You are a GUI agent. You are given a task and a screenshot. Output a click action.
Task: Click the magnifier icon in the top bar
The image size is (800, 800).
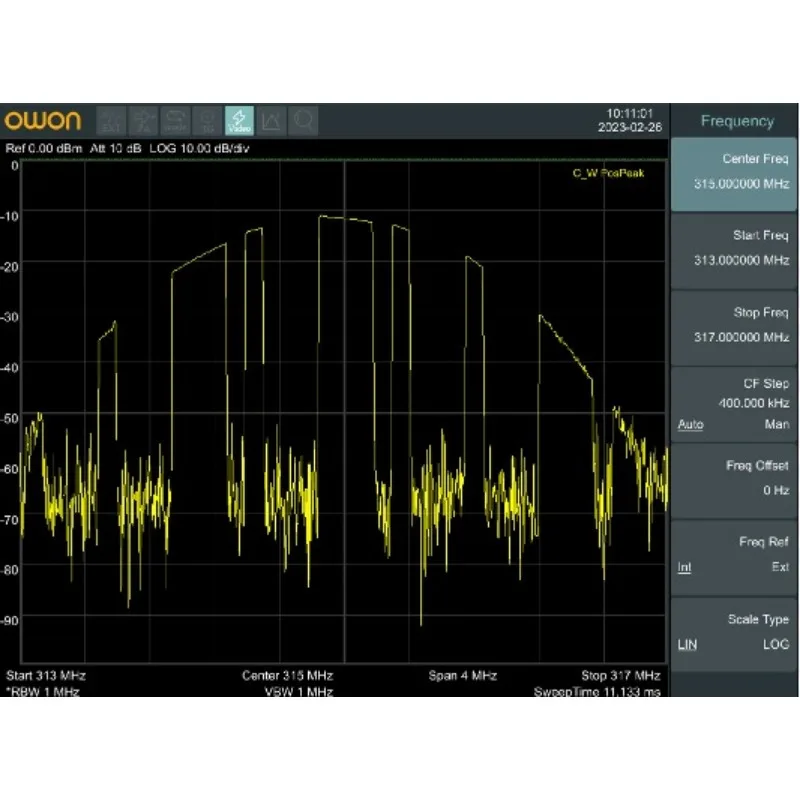click(303, 121)
